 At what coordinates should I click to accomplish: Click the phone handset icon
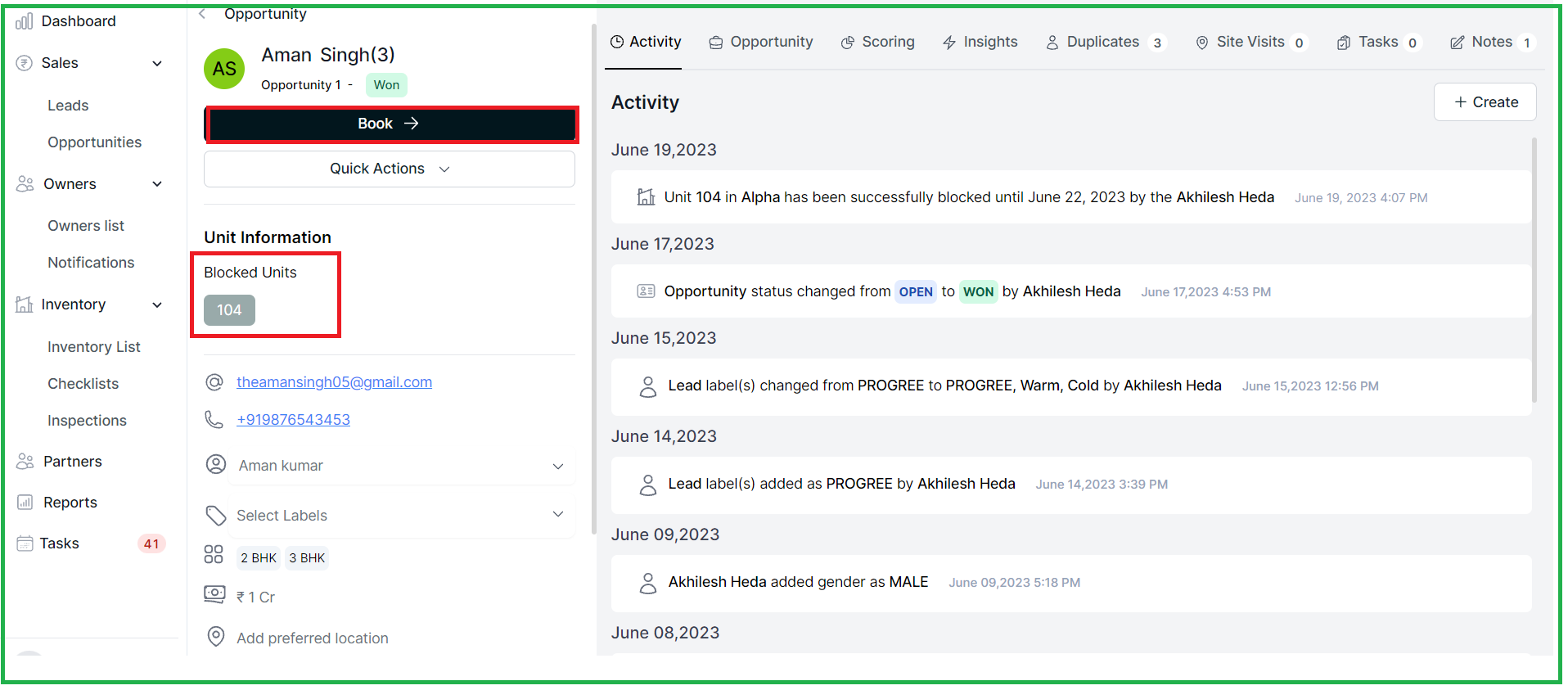pos(214,420)
